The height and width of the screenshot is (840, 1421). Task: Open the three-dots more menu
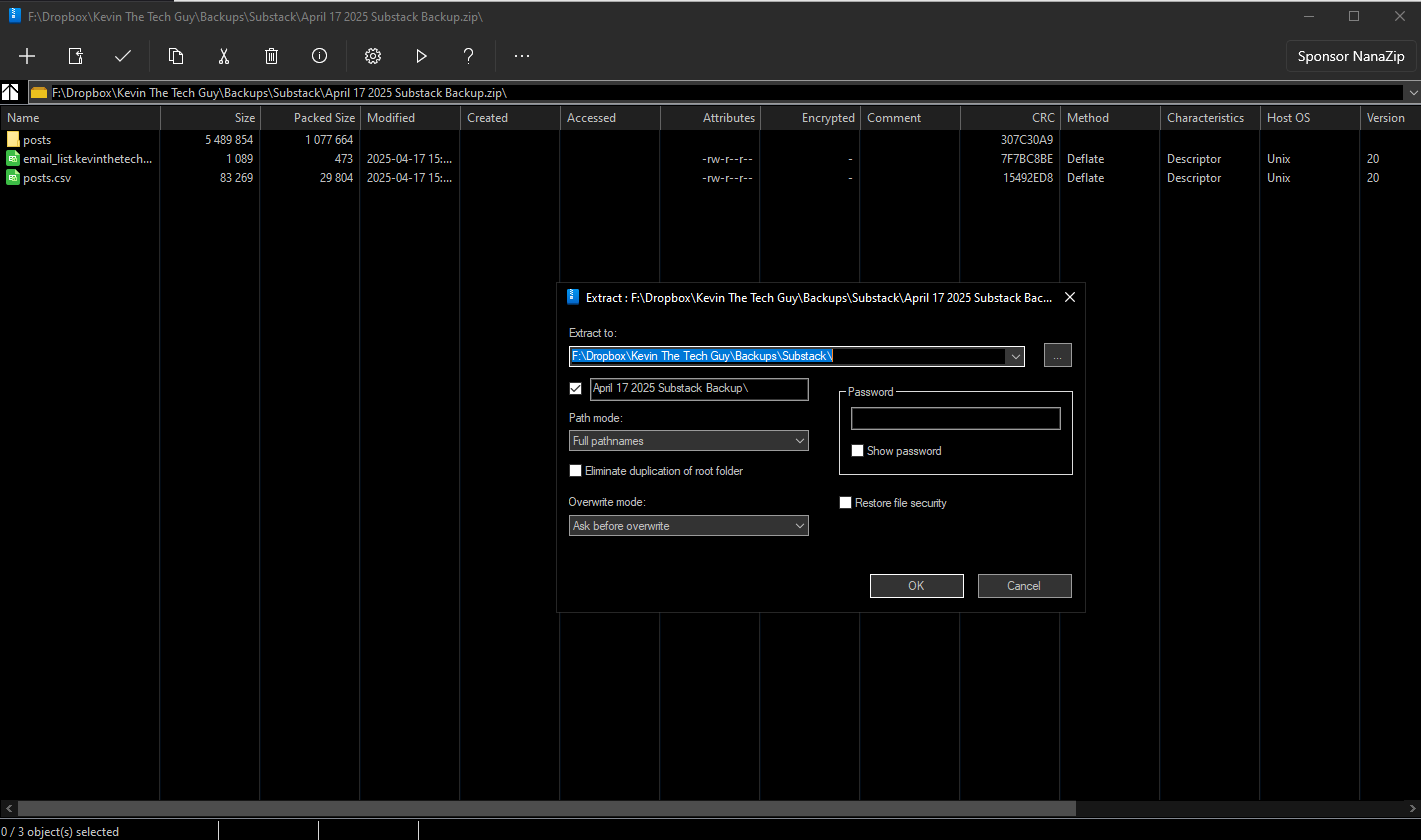(x=521, y=56)
